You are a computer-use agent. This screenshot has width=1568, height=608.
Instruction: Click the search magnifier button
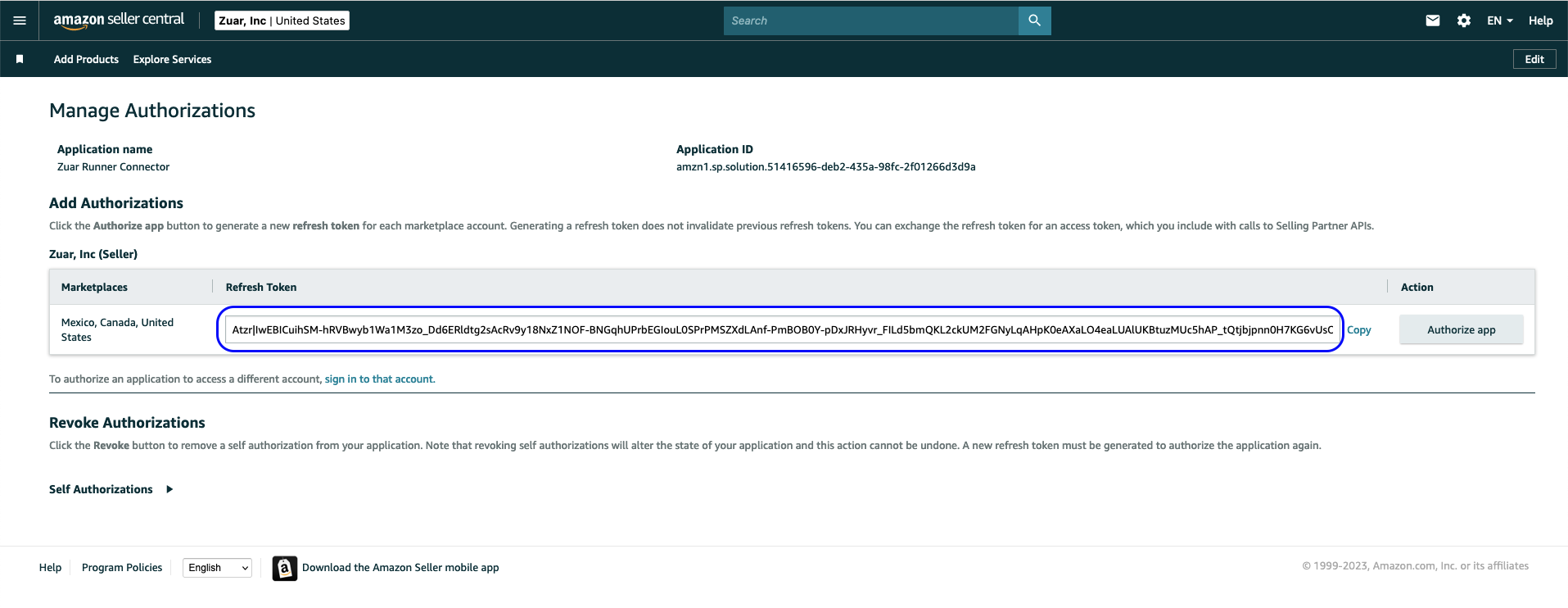tap(1034, 20)
